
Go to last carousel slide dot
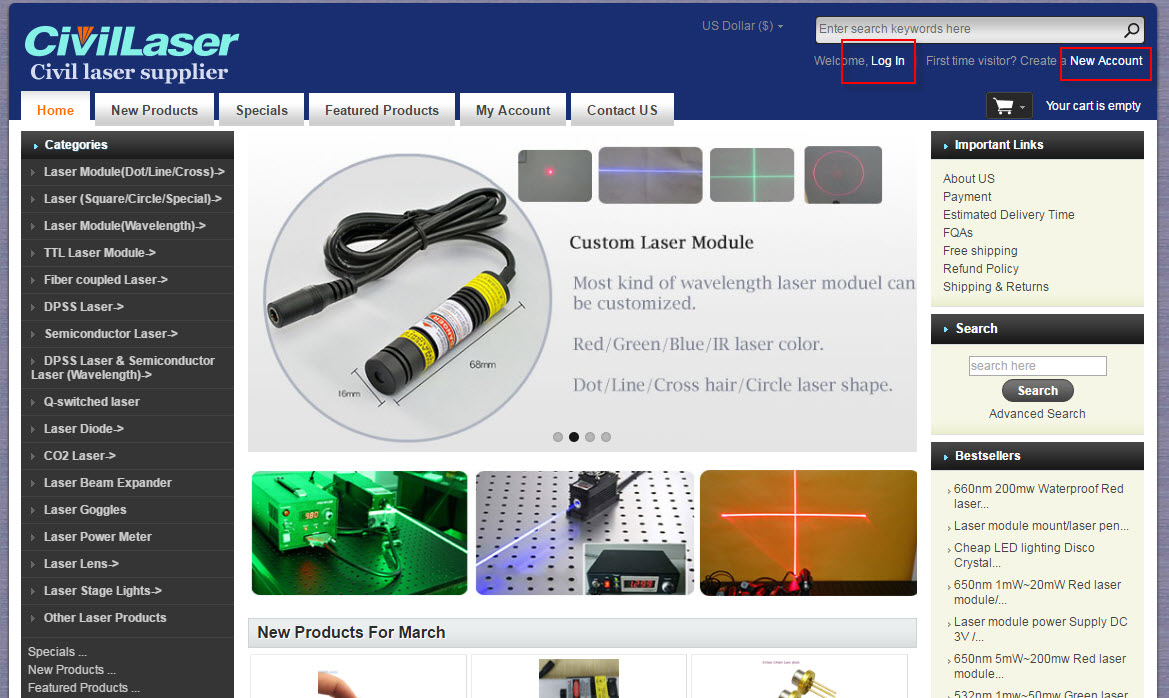(x=606, y=437)
